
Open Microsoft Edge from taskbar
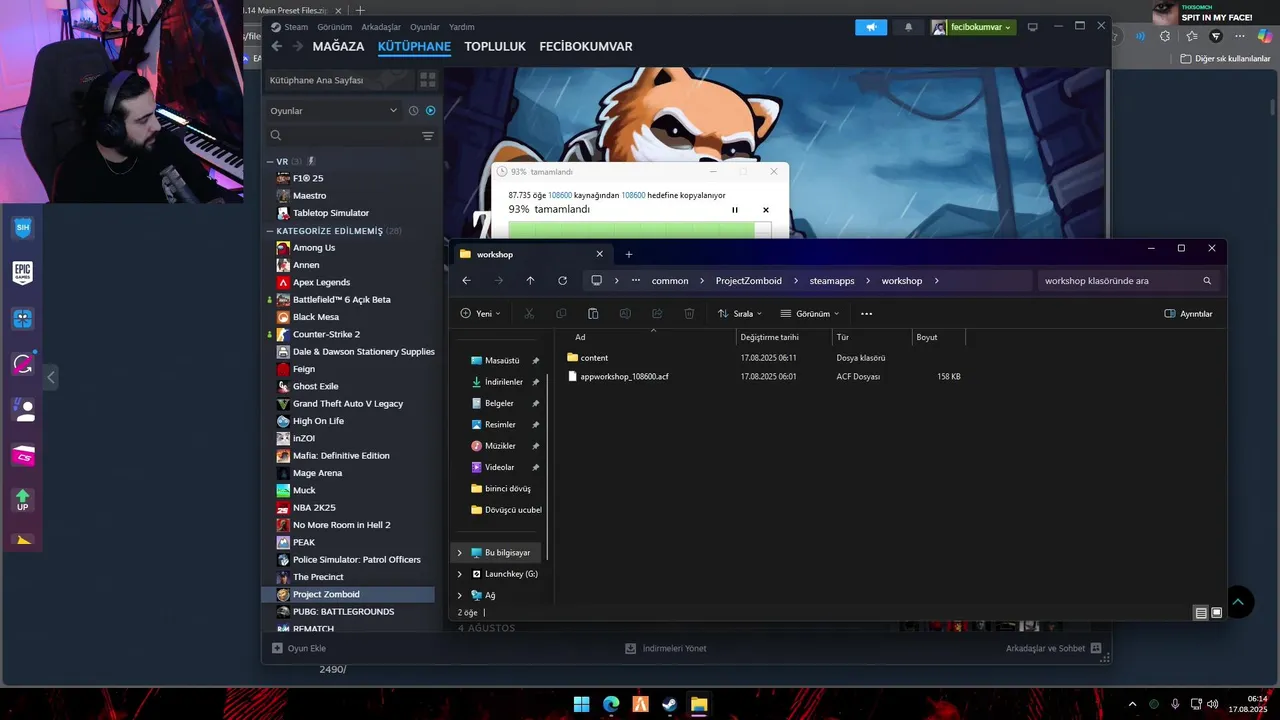[611, 704]
